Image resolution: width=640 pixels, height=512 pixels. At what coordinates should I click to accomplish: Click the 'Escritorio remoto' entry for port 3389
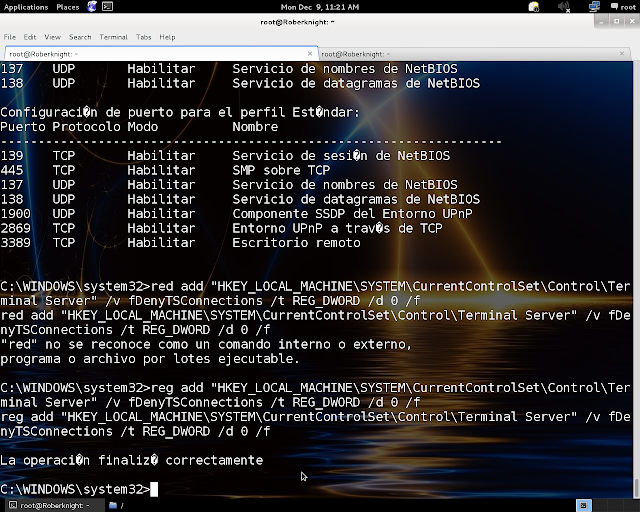pos(296,243)
